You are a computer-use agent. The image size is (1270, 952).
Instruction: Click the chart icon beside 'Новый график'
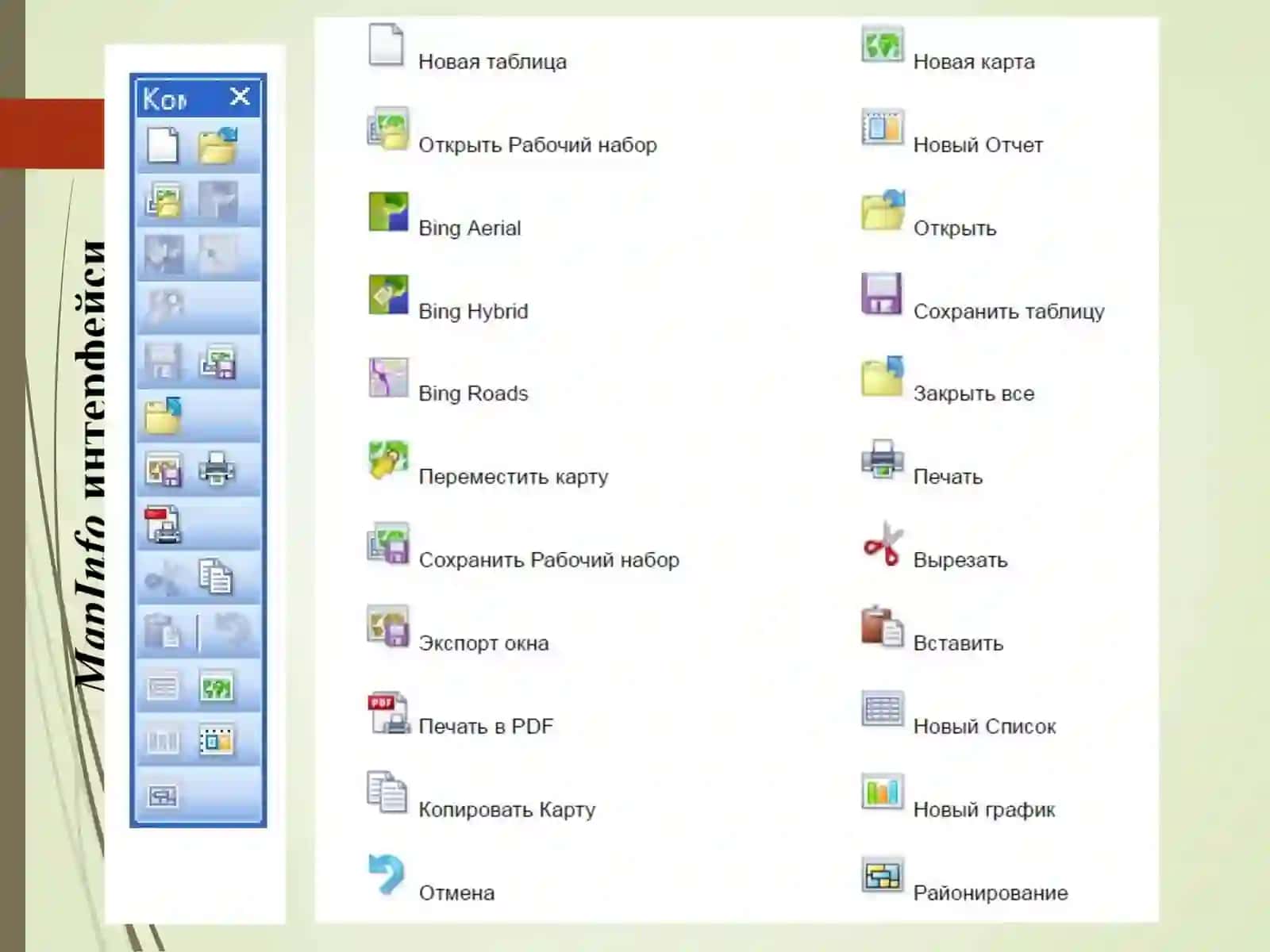coord(883,793)
